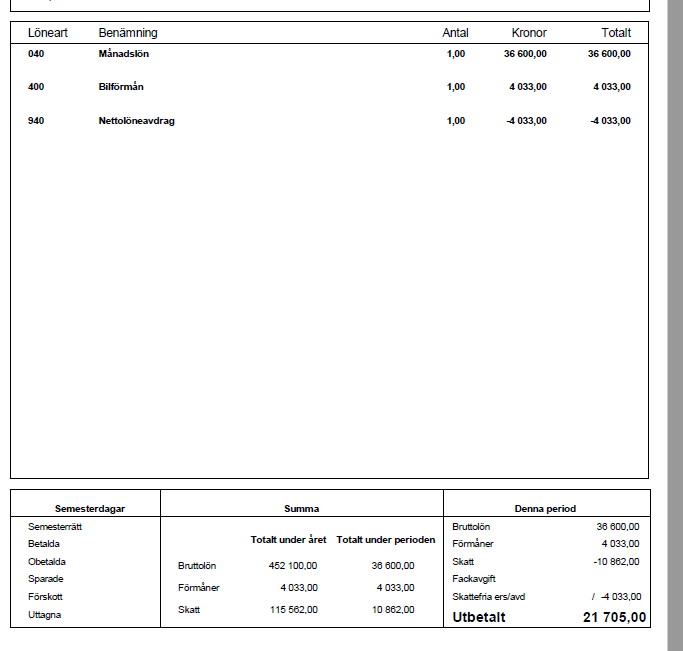Click Skatt label in Summa section

click(189, 610)
